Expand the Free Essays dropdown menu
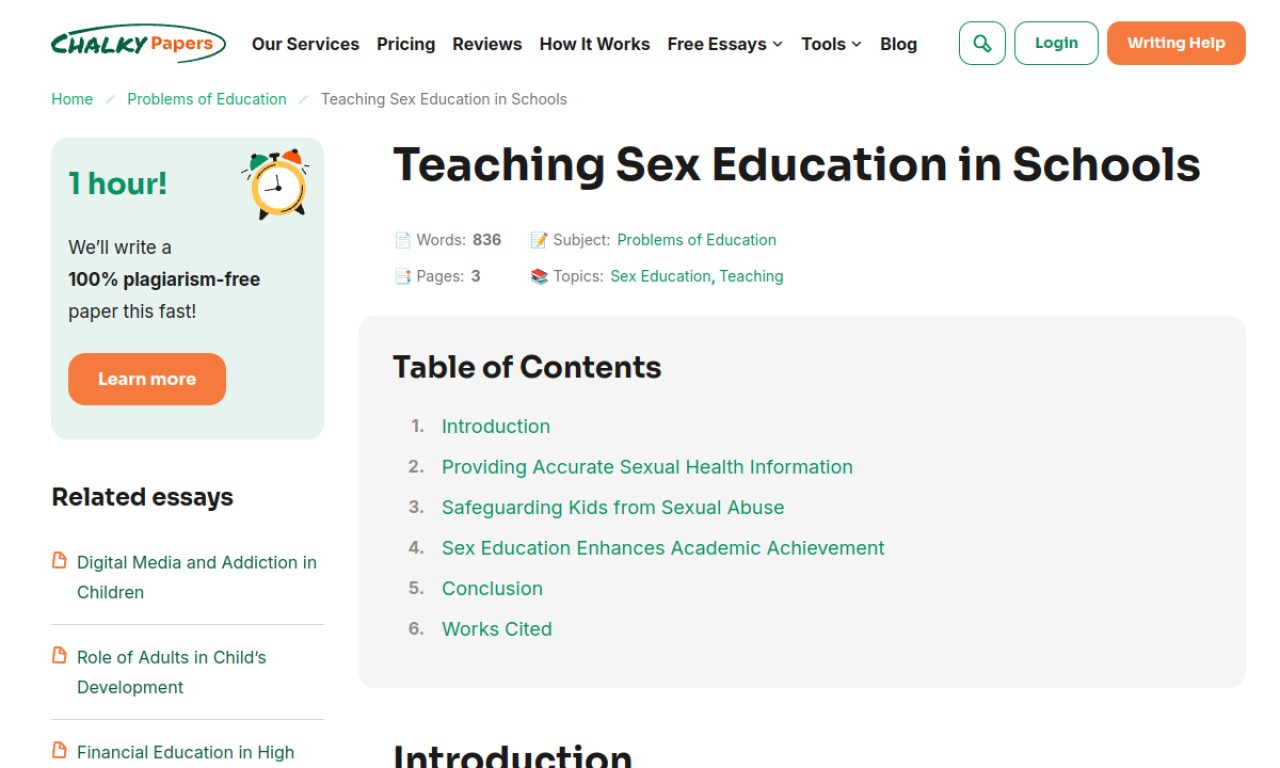This screenshot has height=768, width=1280. click(724, 44)
